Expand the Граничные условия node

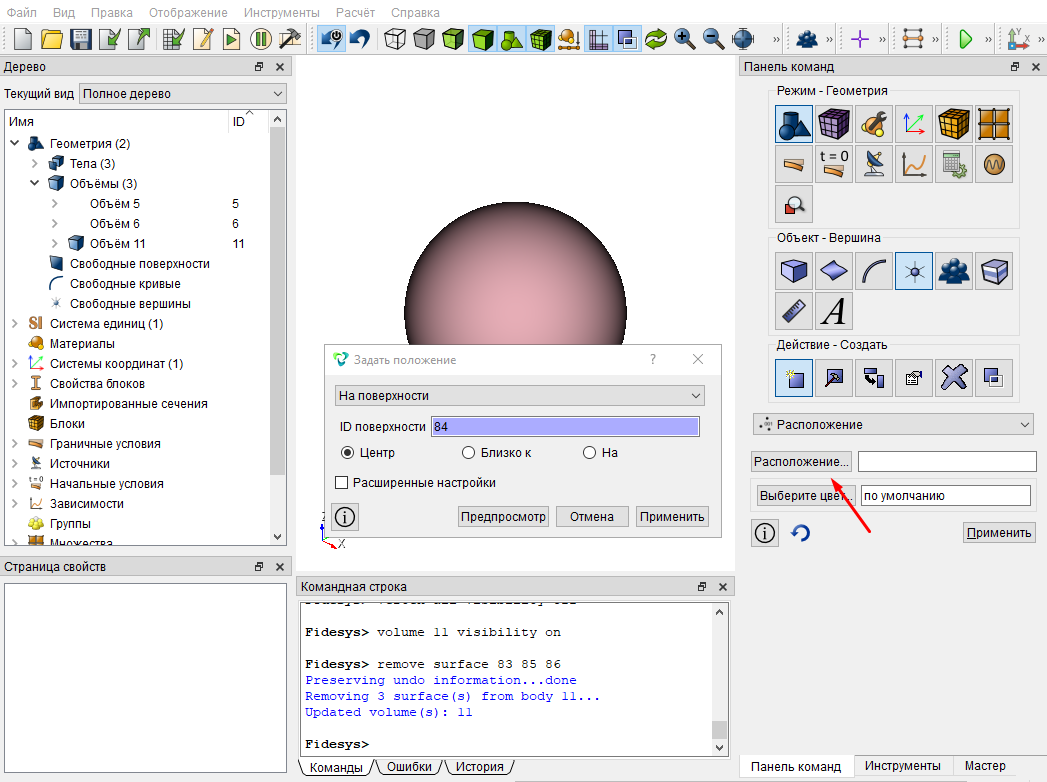[15, 443]
